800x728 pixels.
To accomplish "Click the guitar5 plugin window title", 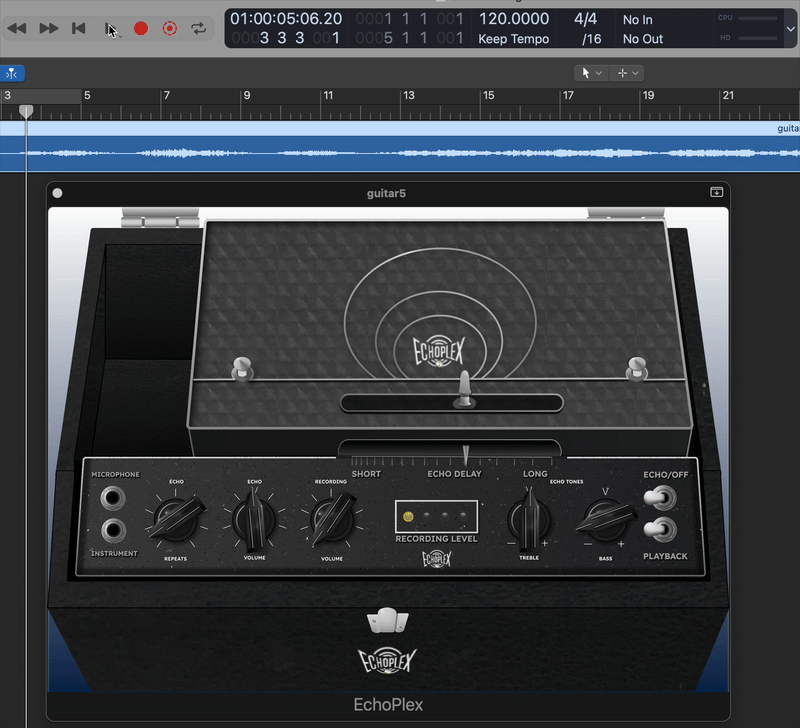I will [386, 193].
